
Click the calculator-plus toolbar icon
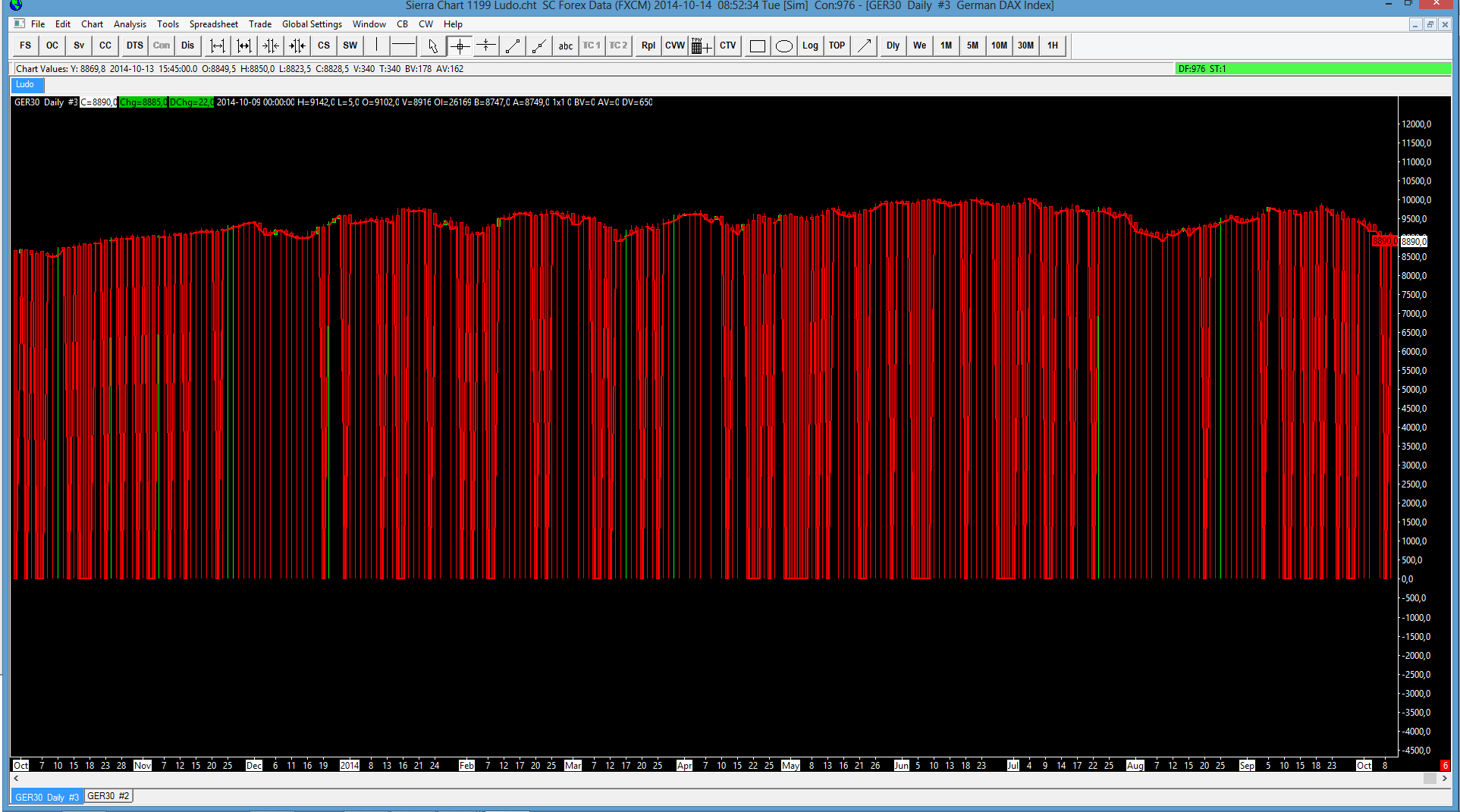tap(702, 45)
